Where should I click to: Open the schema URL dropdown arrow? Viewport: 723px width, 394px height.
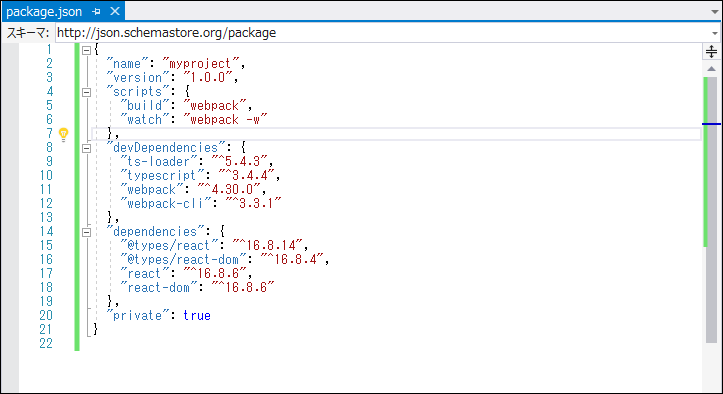tap(715, 33)
